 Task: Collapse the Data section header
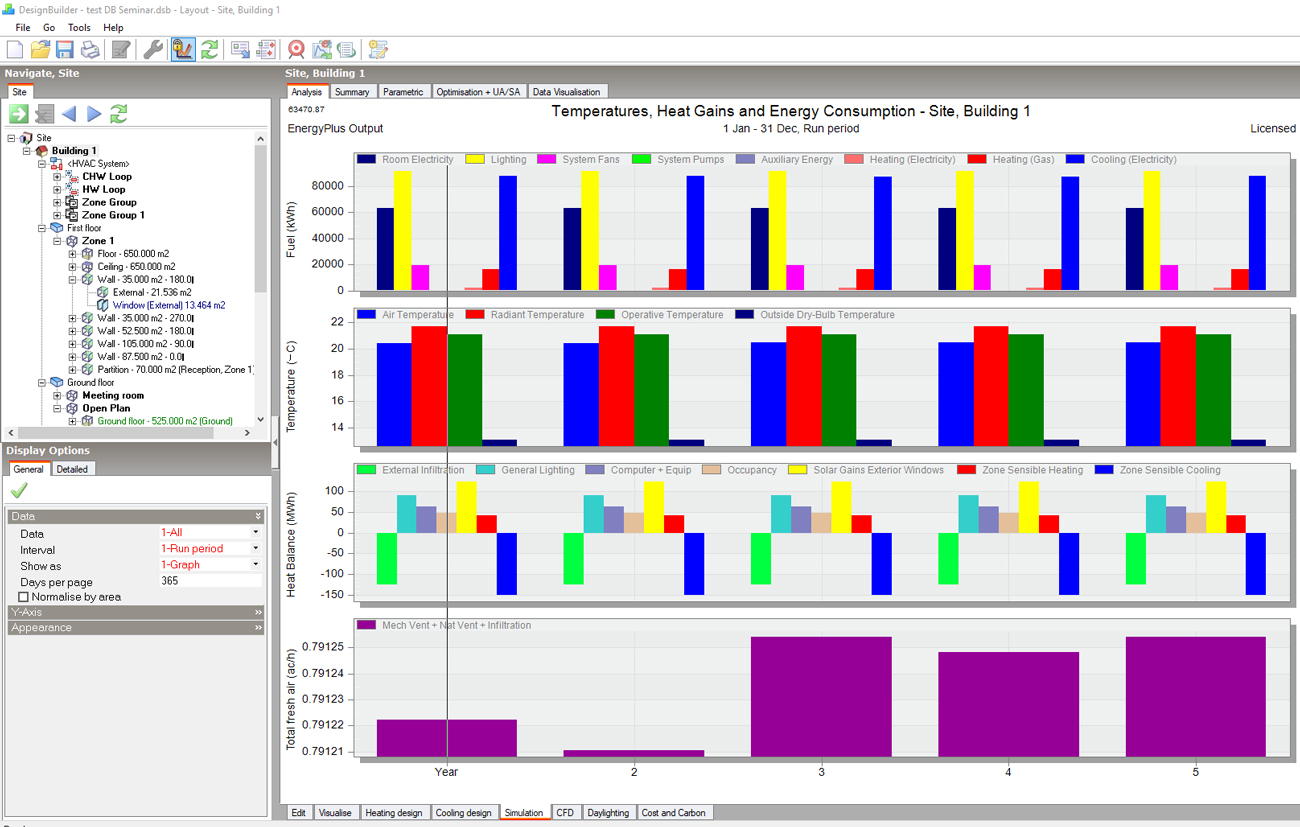coord(136,516)
